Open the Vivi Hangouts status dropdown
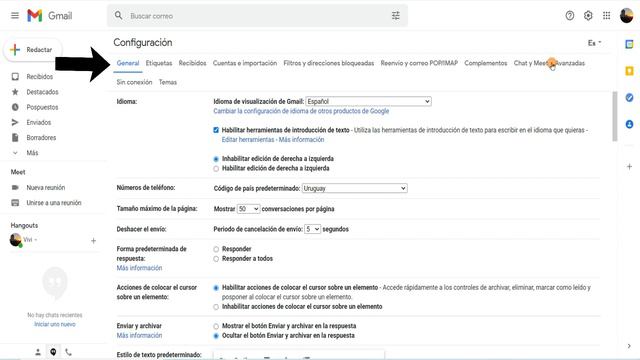 coord(30,240)
